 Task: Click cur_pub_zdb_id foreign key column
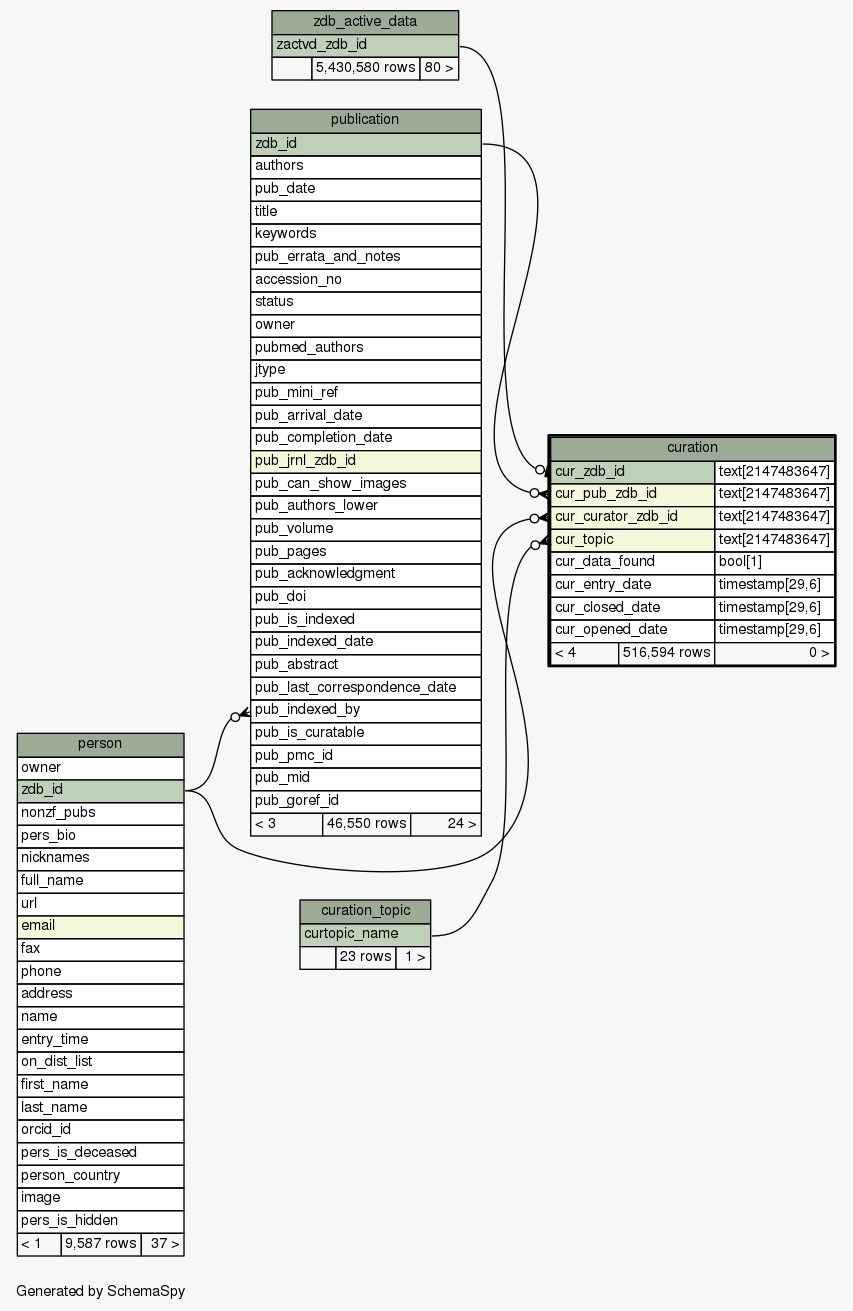[x=633, y=494]
